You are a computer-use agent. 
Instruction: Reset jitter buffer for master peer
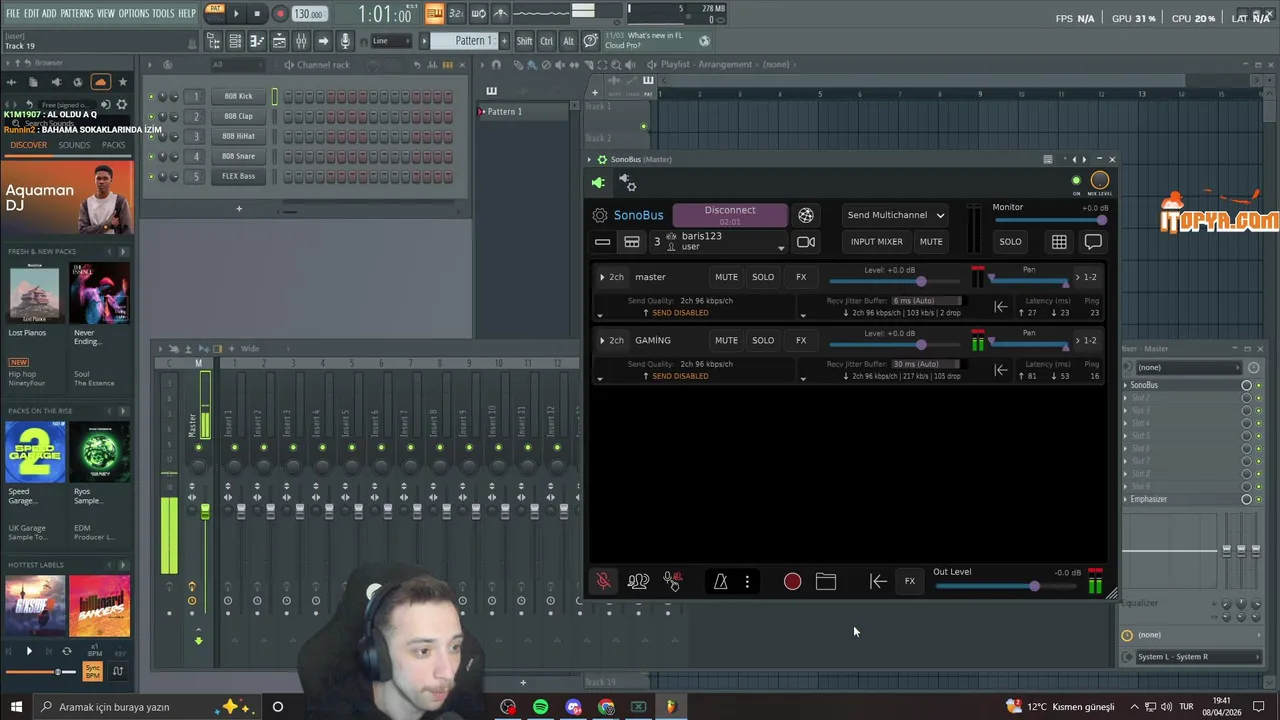pyautogui.click(x=1001, y=307)
